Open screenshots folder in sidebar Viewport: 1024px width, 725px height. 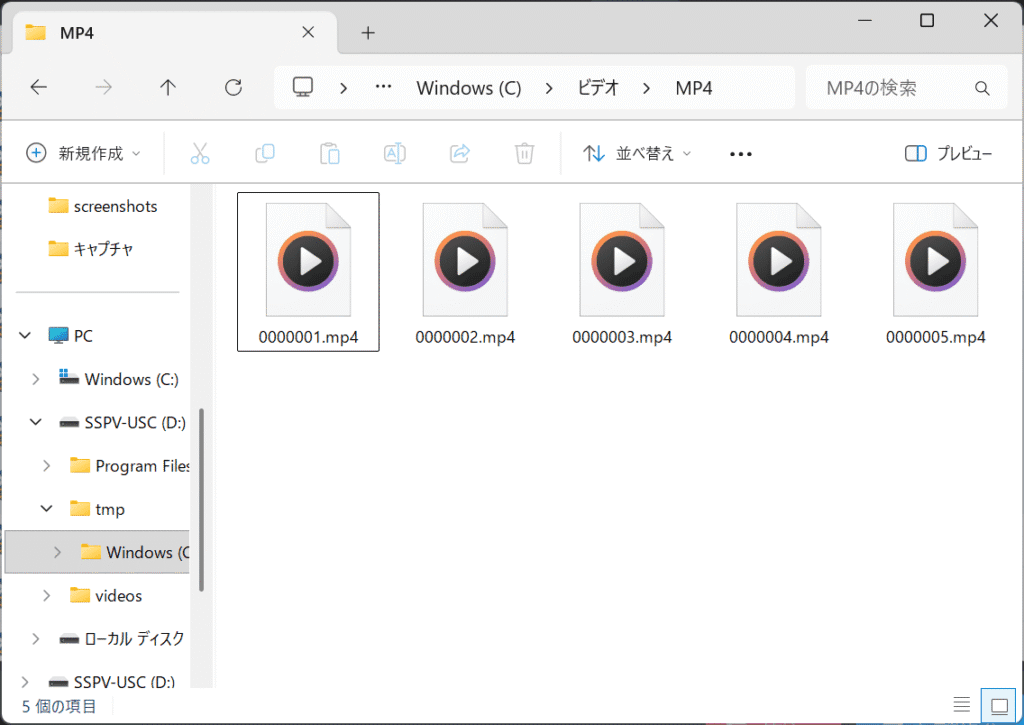click(x=103, y=206)
